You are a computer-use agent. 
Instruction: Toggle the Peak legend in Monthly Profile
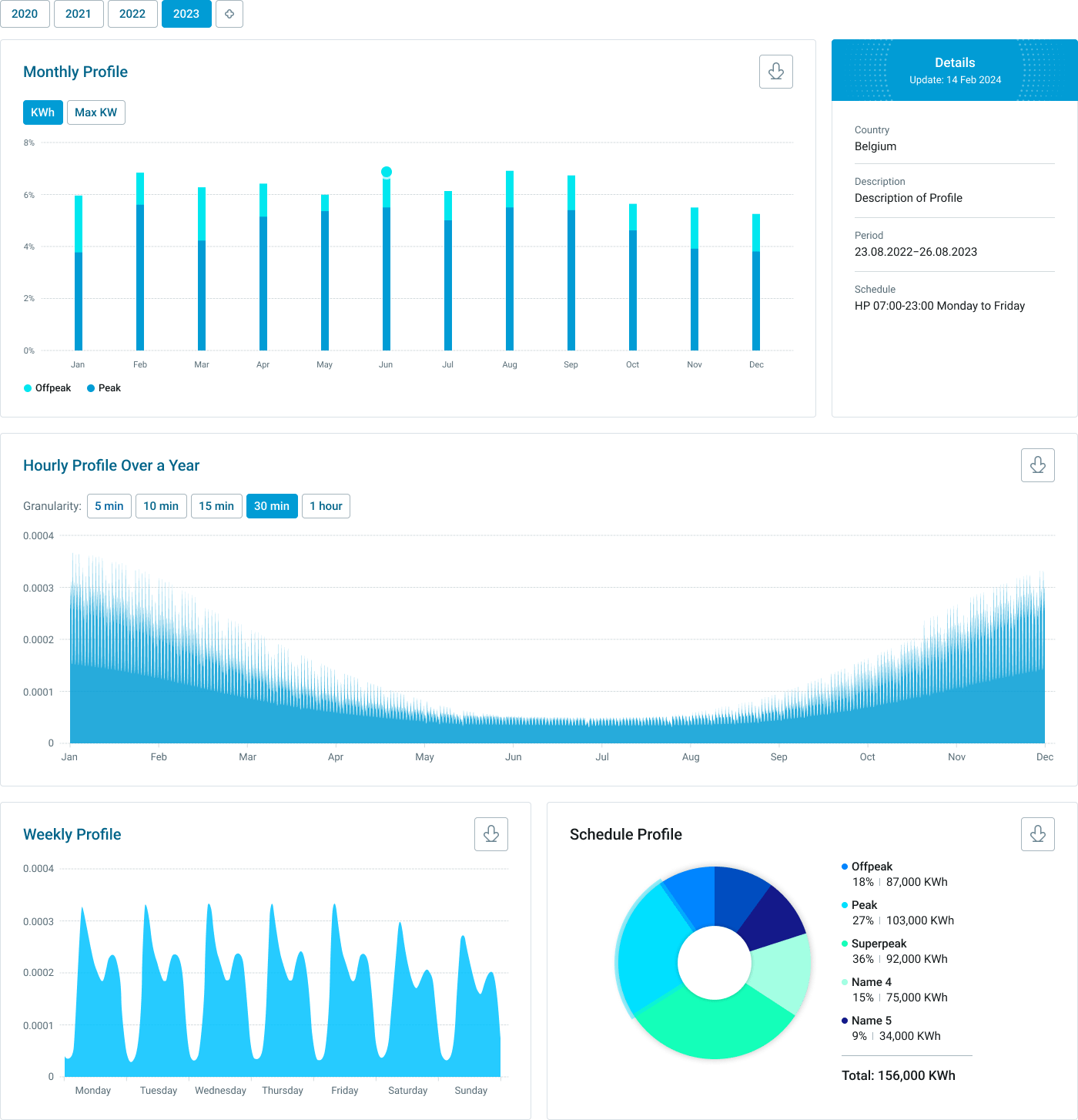(104, 388)
